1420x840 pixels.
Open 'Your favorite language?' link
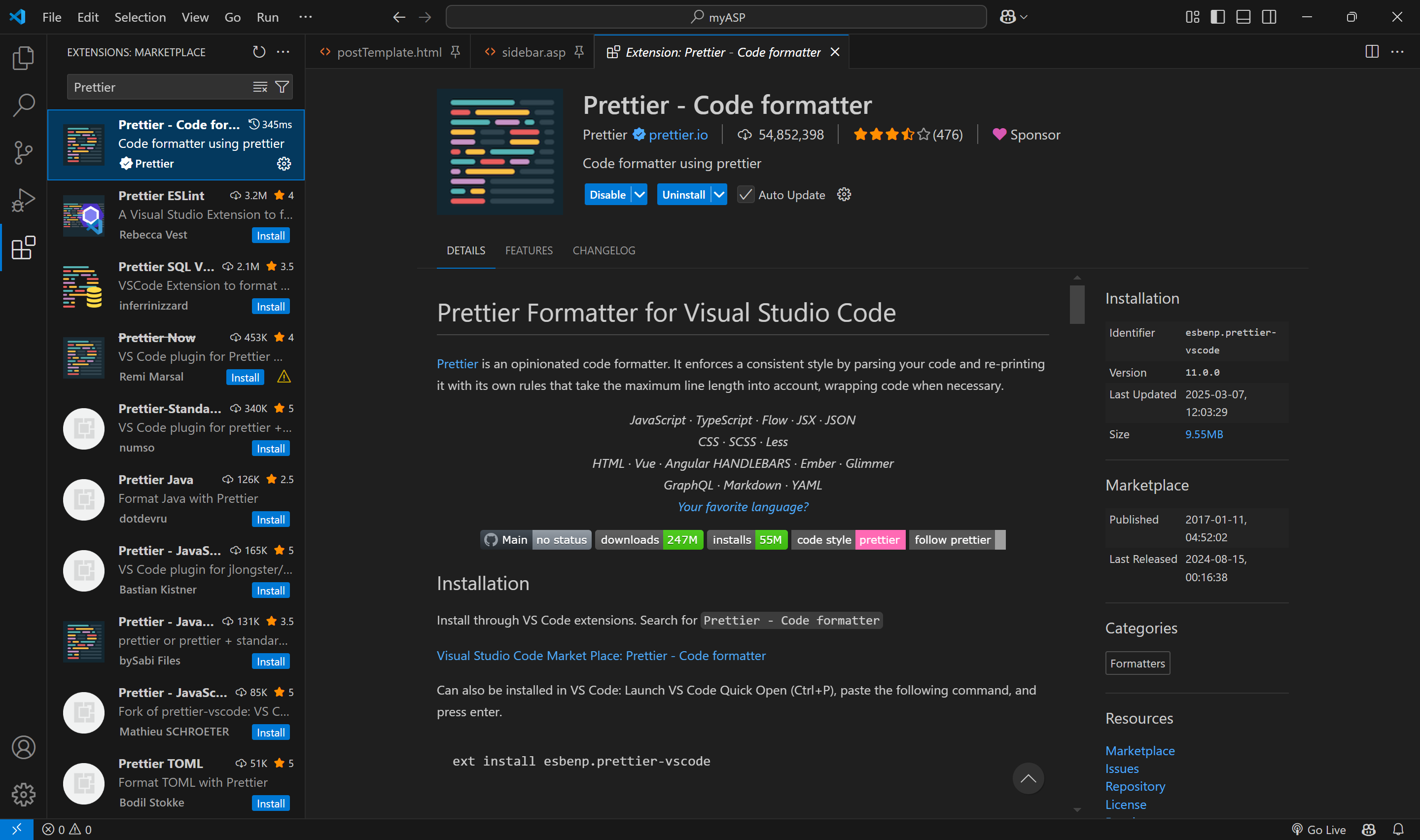743,507
